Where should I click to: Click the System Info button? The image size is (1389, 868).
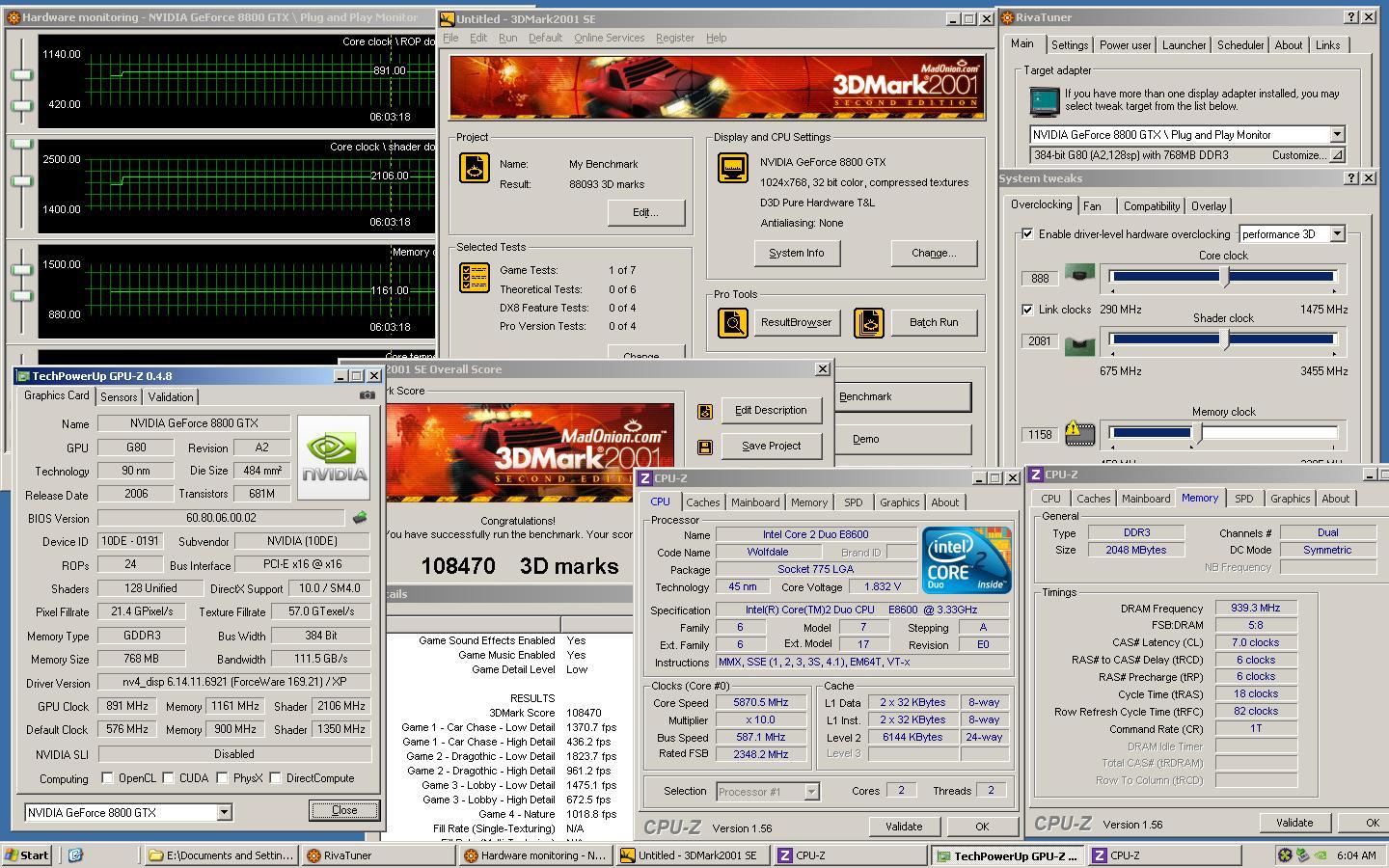[x=797, y=253]
